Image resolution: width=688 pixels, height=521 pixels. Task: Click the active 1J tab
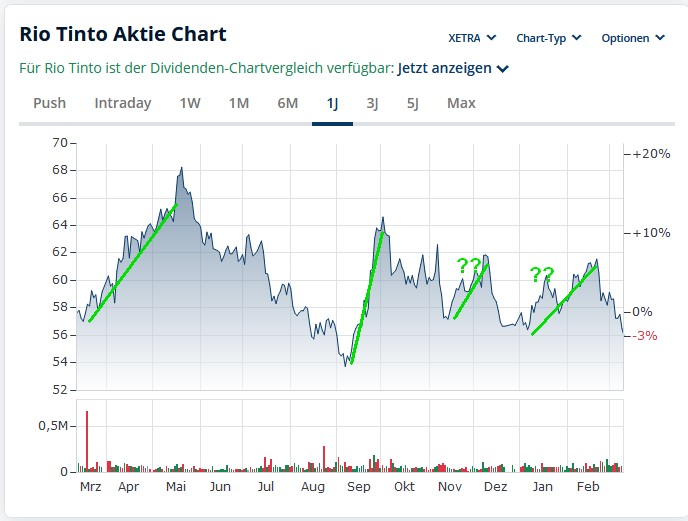coord(332,103)
